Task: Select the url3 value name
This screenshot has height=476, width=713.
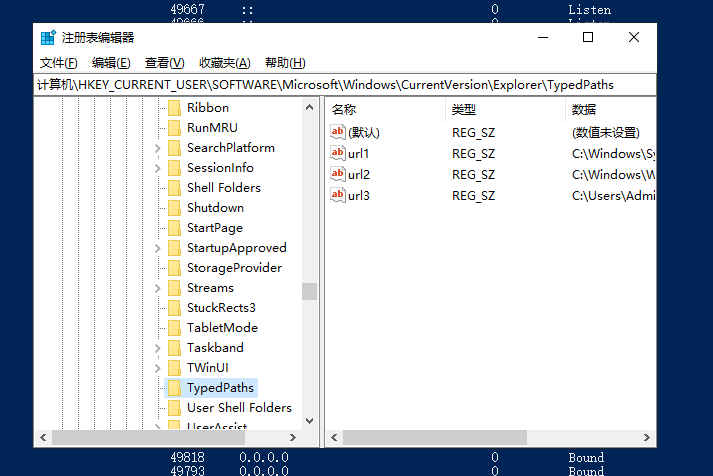Action: 359,196
